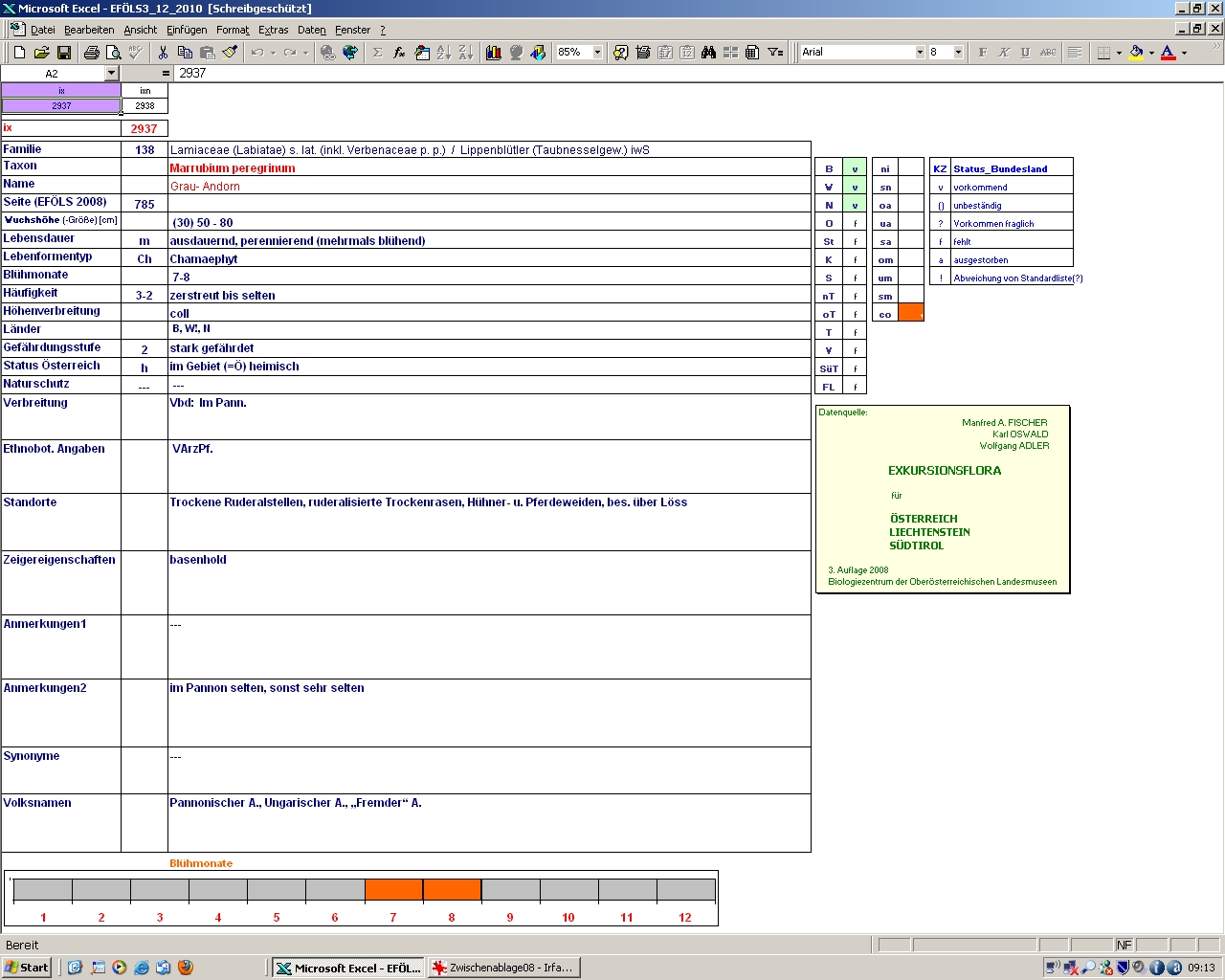
Task: Click the equals sign edit formula button
Action: tap(166, 74)
